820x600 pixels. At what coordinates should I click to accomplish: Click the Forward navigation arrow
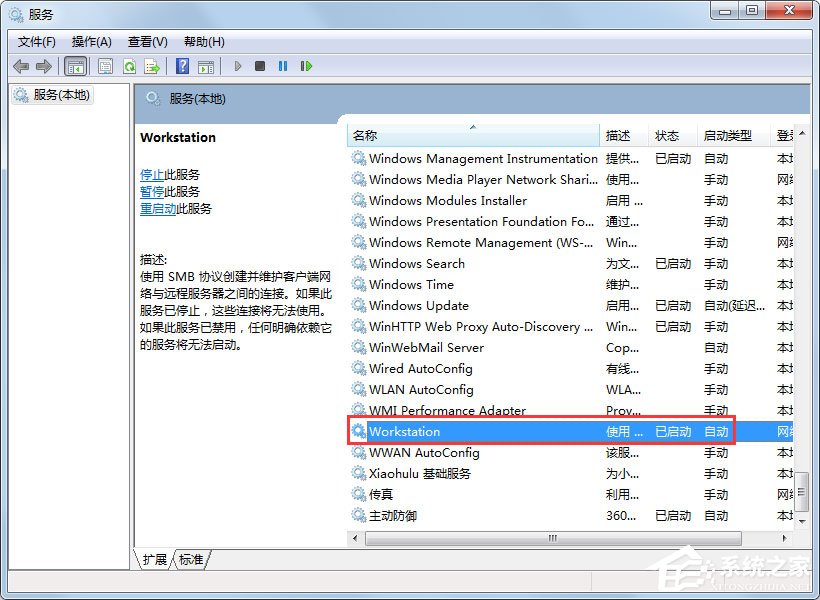(45, 65)
